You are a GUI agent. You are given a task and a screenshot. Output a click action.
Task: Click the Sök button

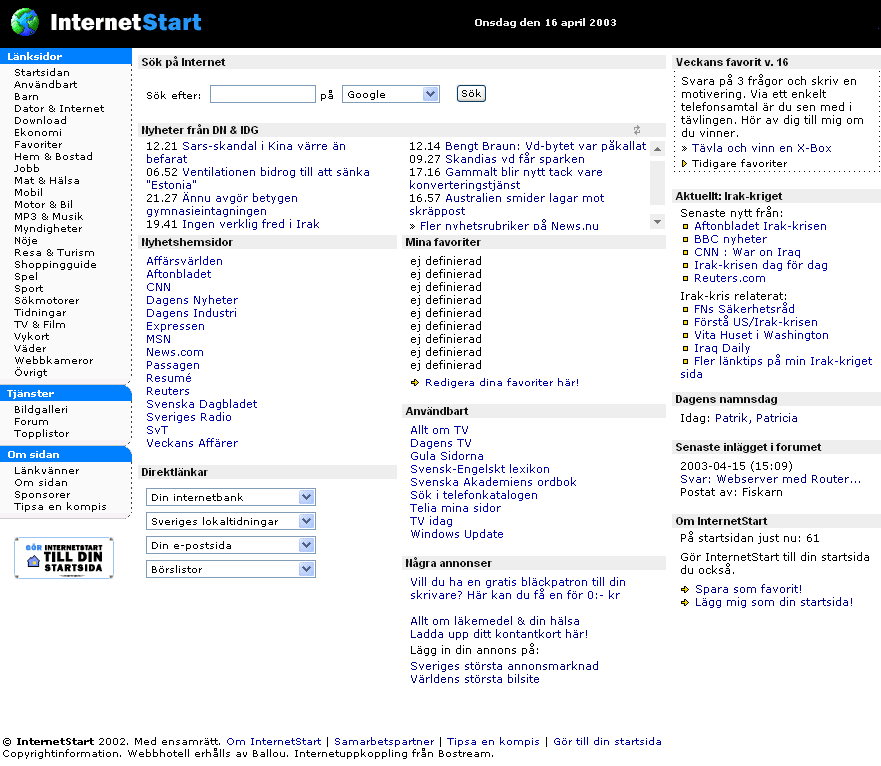pyautogui.click(x=471, y=94)
